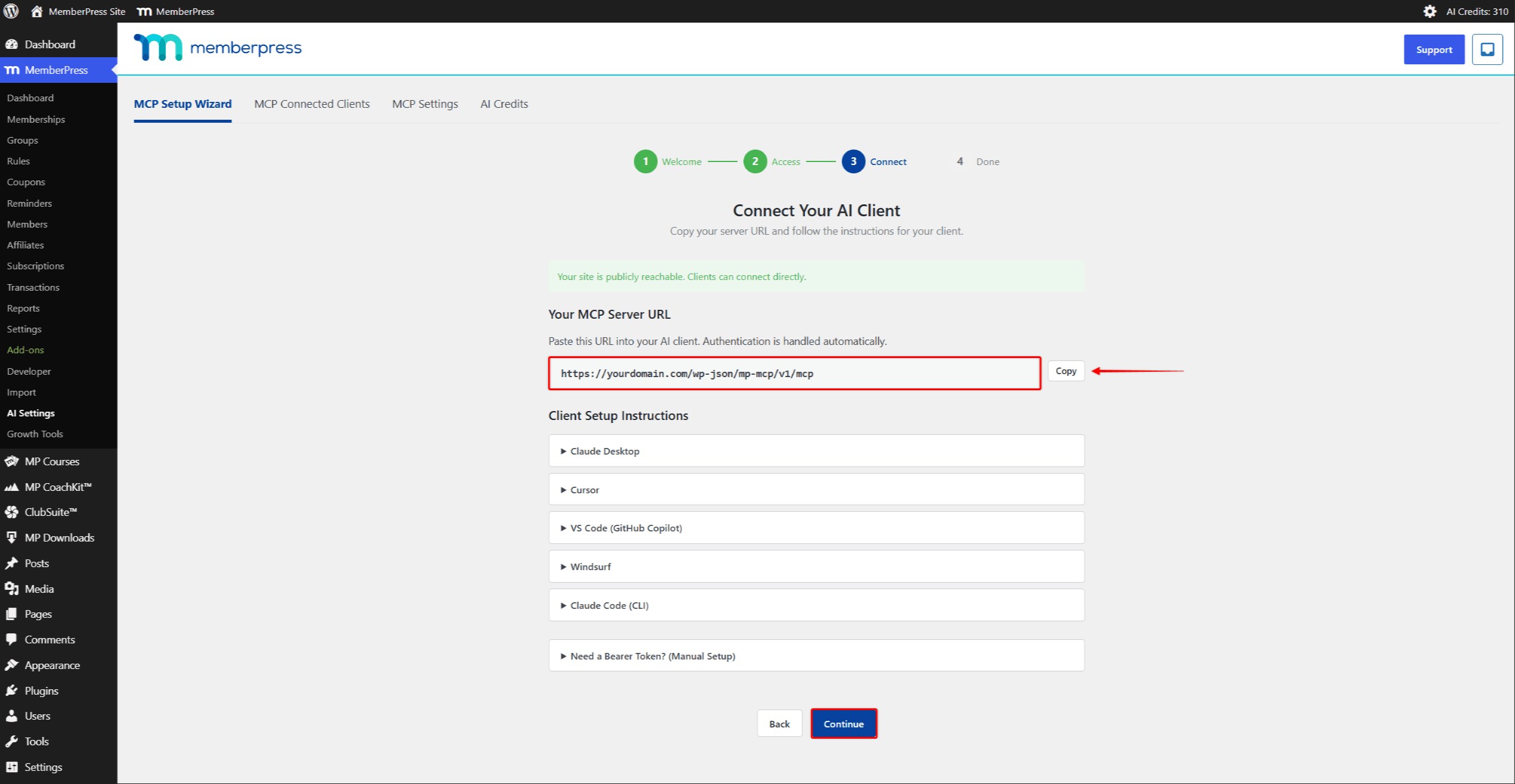Click the Copy button for server URL
This screenshot has height=784, width=1515.
[x=1066, y=371]
